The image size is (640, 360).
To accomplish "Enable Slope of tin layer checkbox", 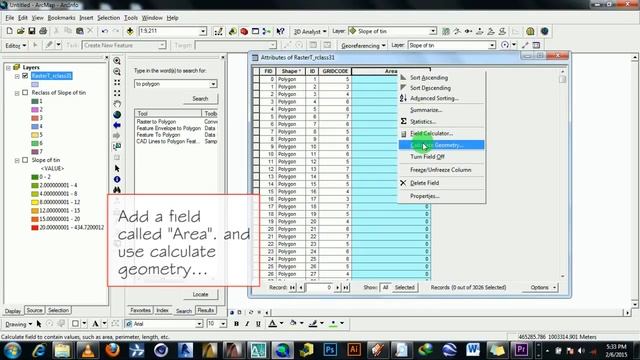I will 25,160.
